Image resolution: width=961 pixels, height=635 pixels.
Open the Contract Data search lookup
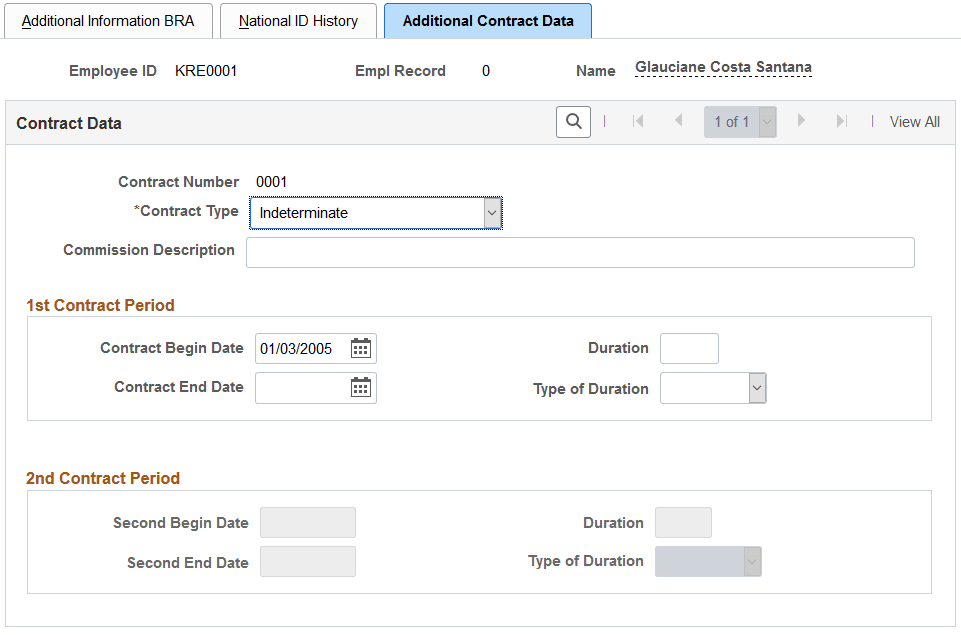point(572,121)
